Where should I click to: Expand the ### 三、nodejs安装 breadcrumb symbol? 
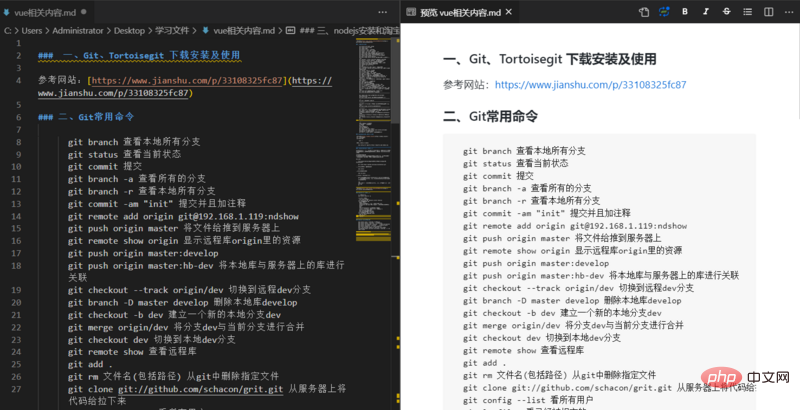click(x=349, y=31)
